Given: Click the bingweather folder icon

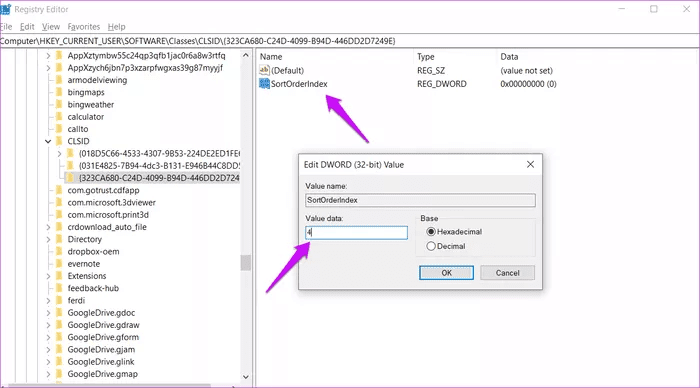Looking at the screenshot, I should pyautogui.click(x=59, y=104).
